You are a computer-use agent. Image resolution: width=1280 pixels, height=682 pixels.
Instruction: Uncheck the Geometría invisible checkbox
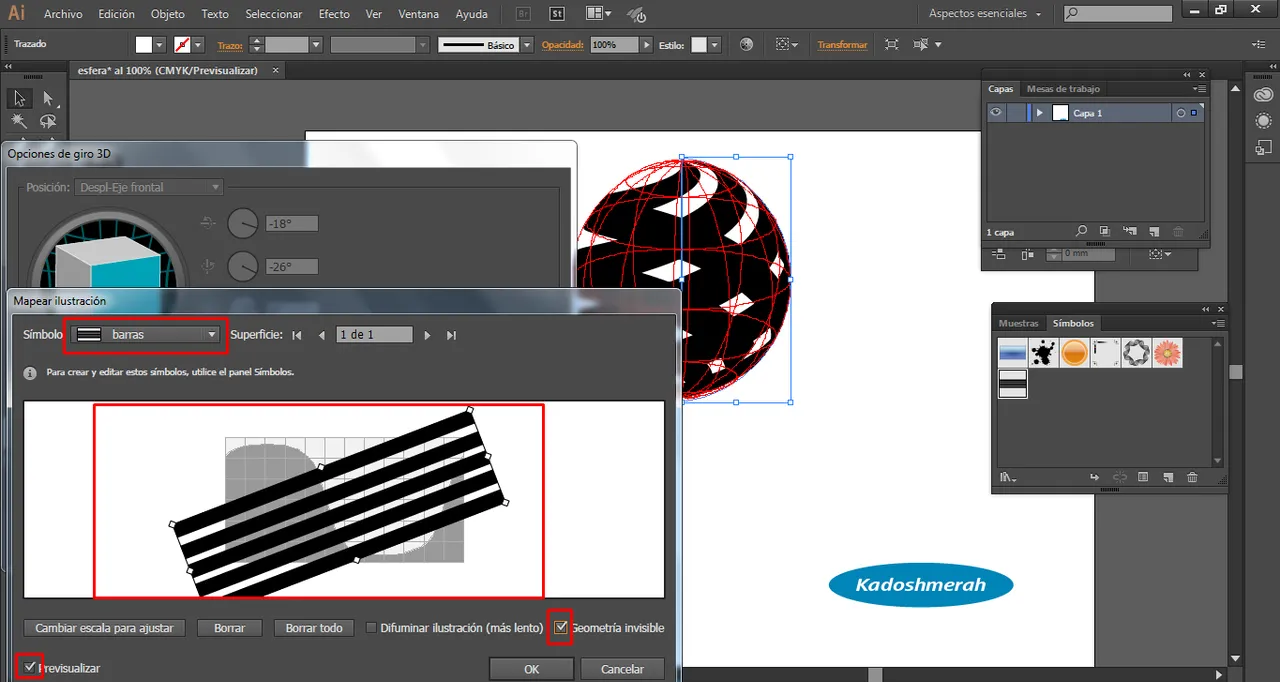(561, 627)
